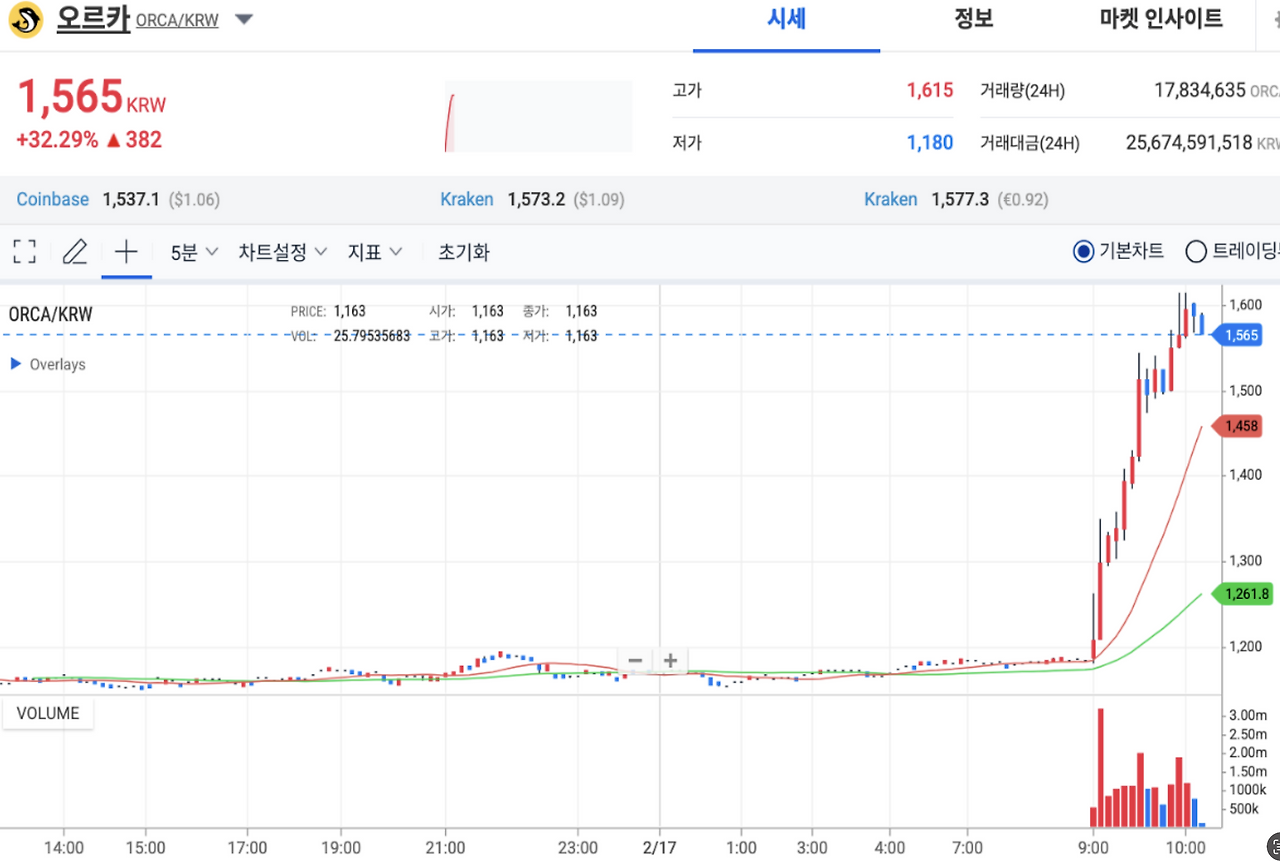Viewport: 1280px width, 861px height.
Task: Zoom out using the minus chart icon
Action: pyautogui.click(x=635, y=660)
